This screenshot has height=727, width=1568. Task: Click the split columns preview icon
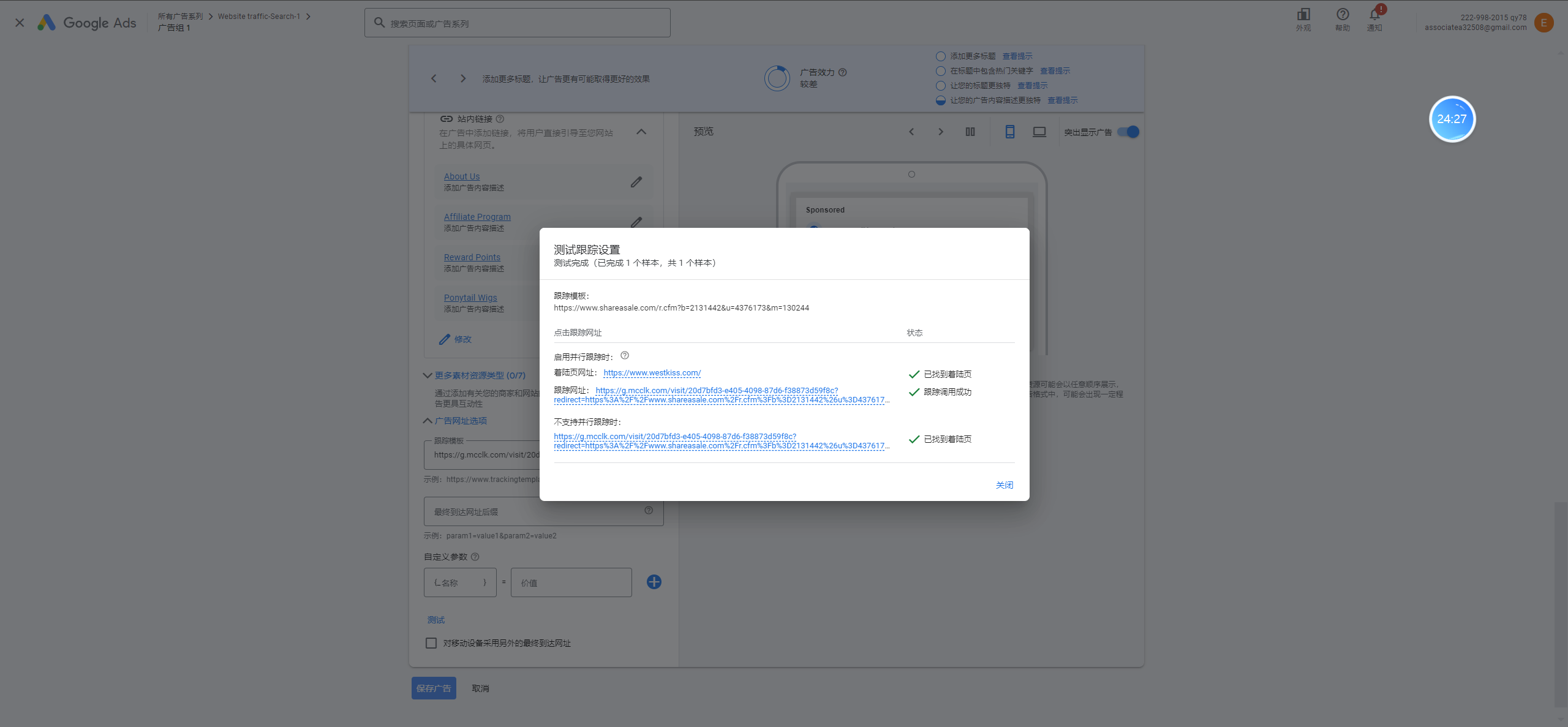pyautogui.click(x=970, y=132)
